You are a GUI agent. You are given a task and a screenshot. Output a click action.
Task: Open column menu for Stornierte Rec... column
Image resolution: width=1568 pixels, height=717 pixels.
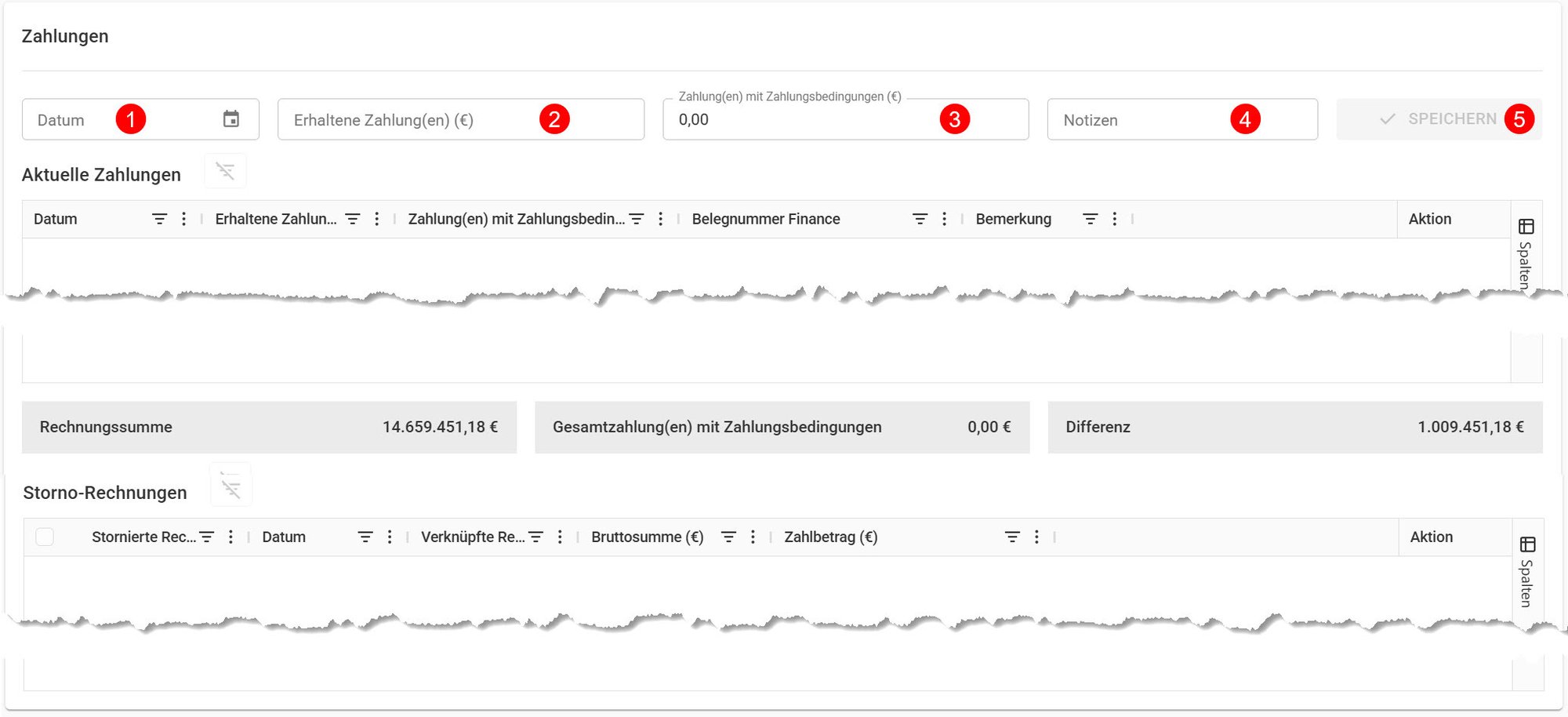(x=230, y=537)
